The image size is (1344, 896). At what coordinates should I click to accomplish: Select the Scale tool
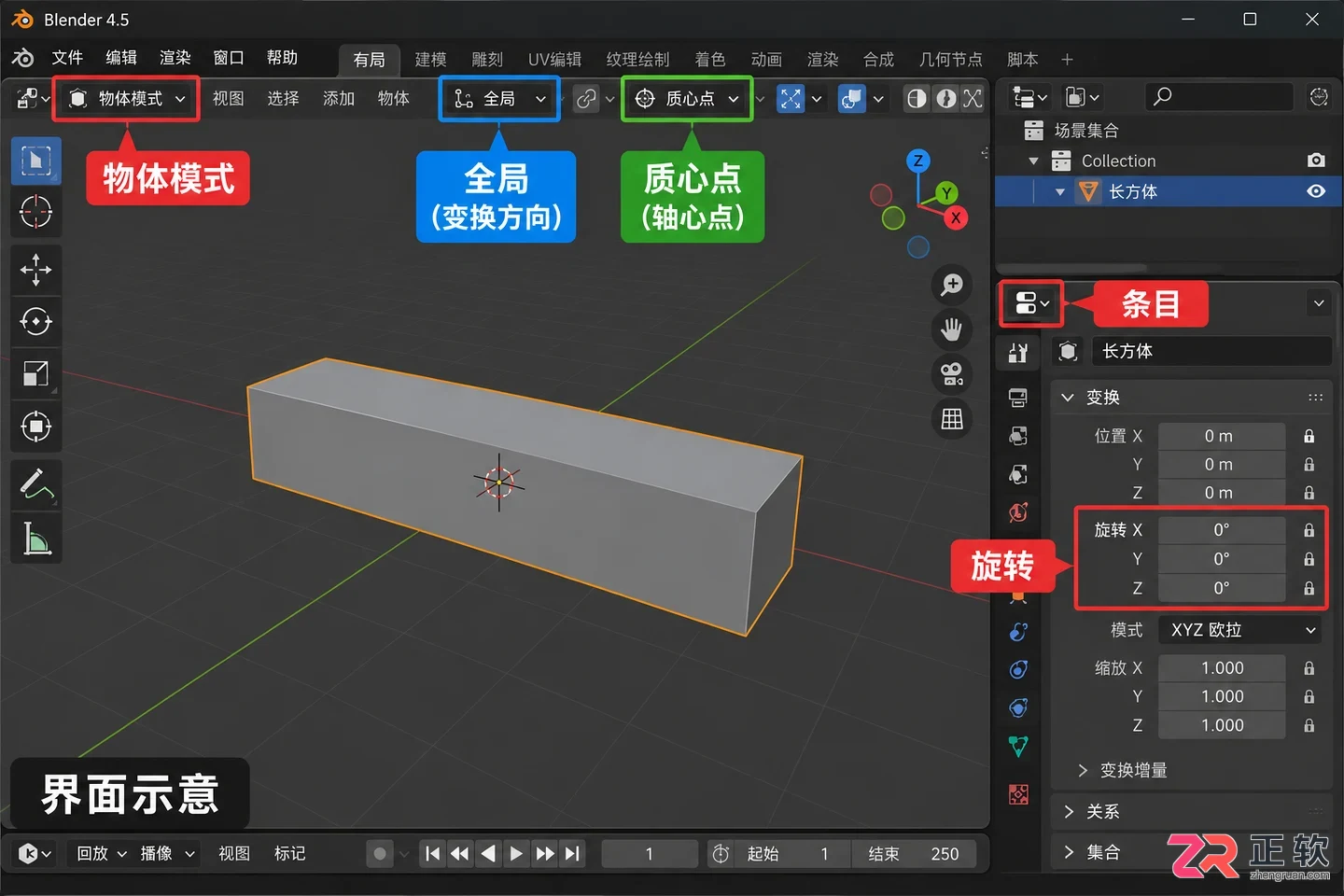tap(35, 374)
